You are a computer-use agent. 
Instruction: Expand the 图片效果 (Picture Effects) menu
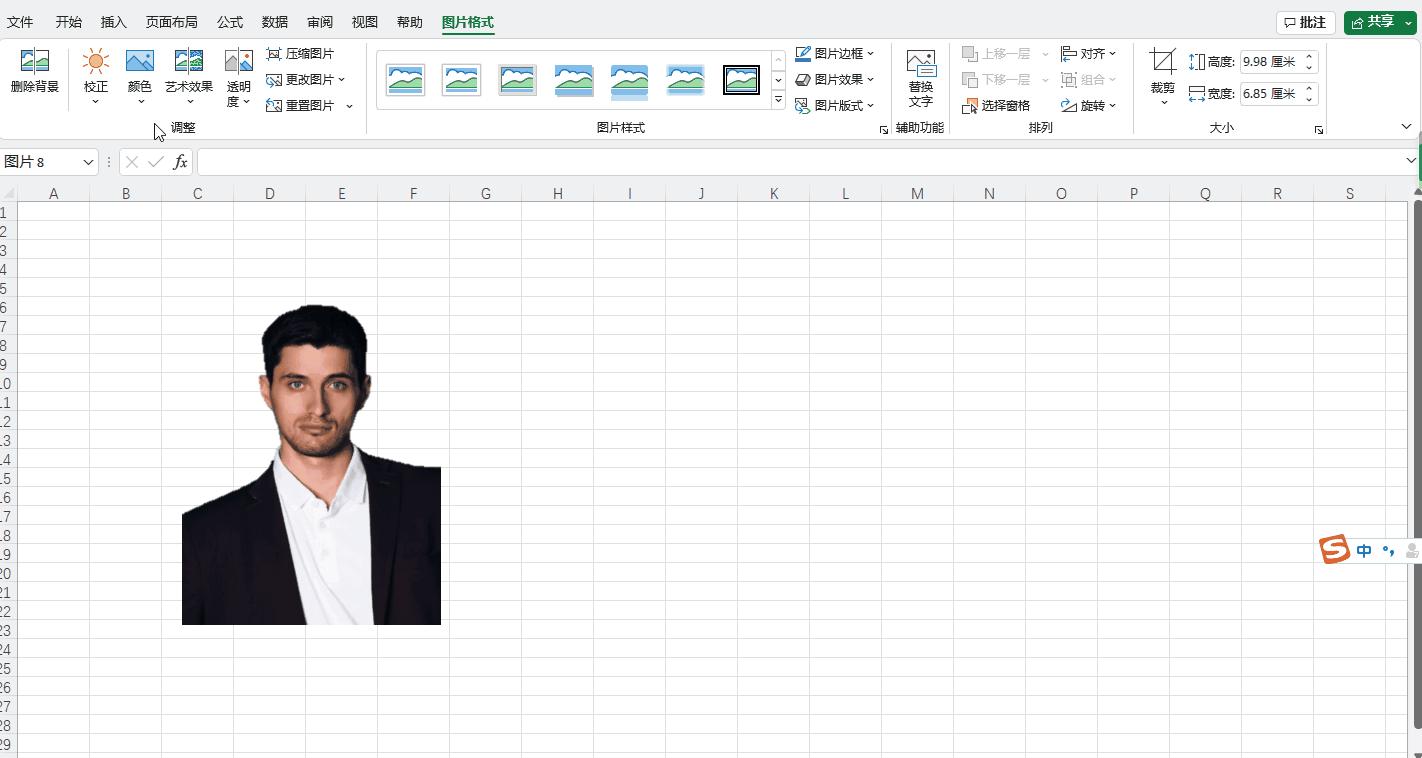(836, 79)
